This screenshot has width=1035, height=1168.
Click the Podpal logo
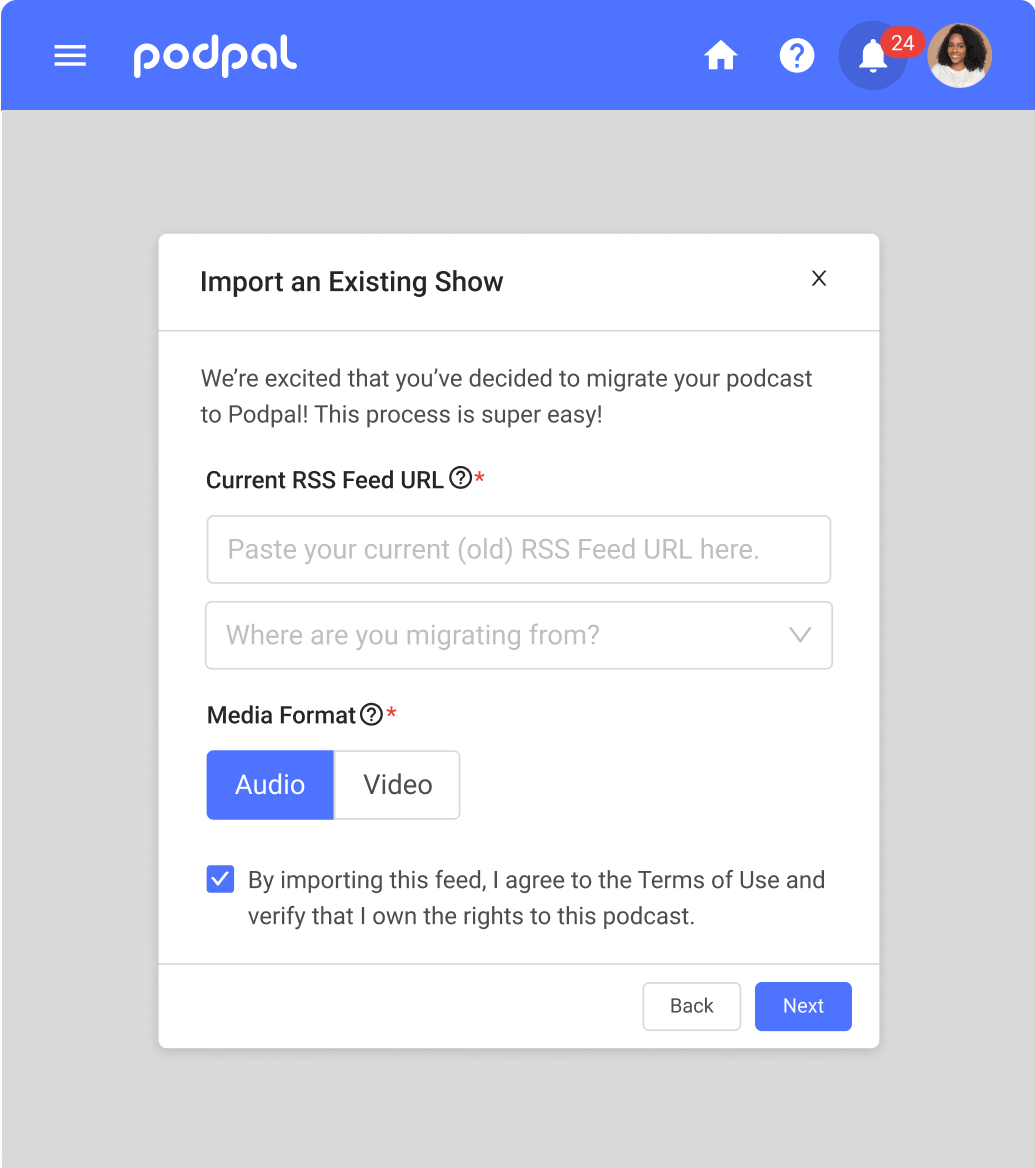click(215, 56)
